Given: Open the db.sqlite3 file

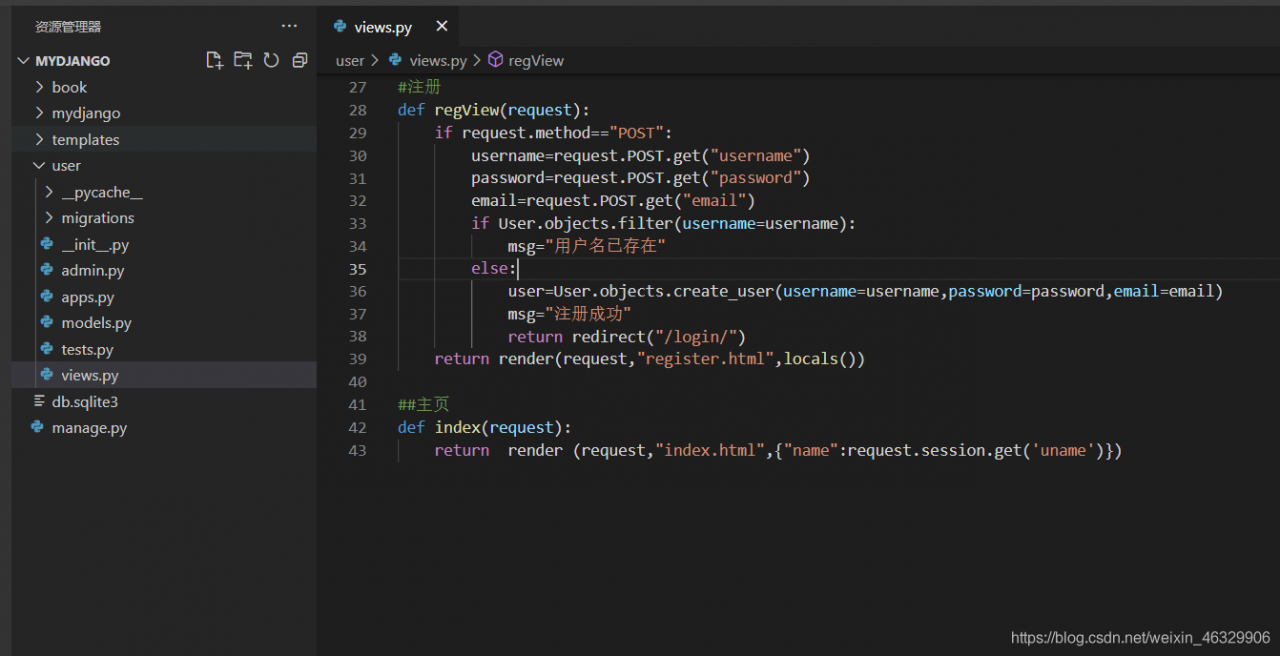Looking at the screenshot, I should tap(84, 402).
